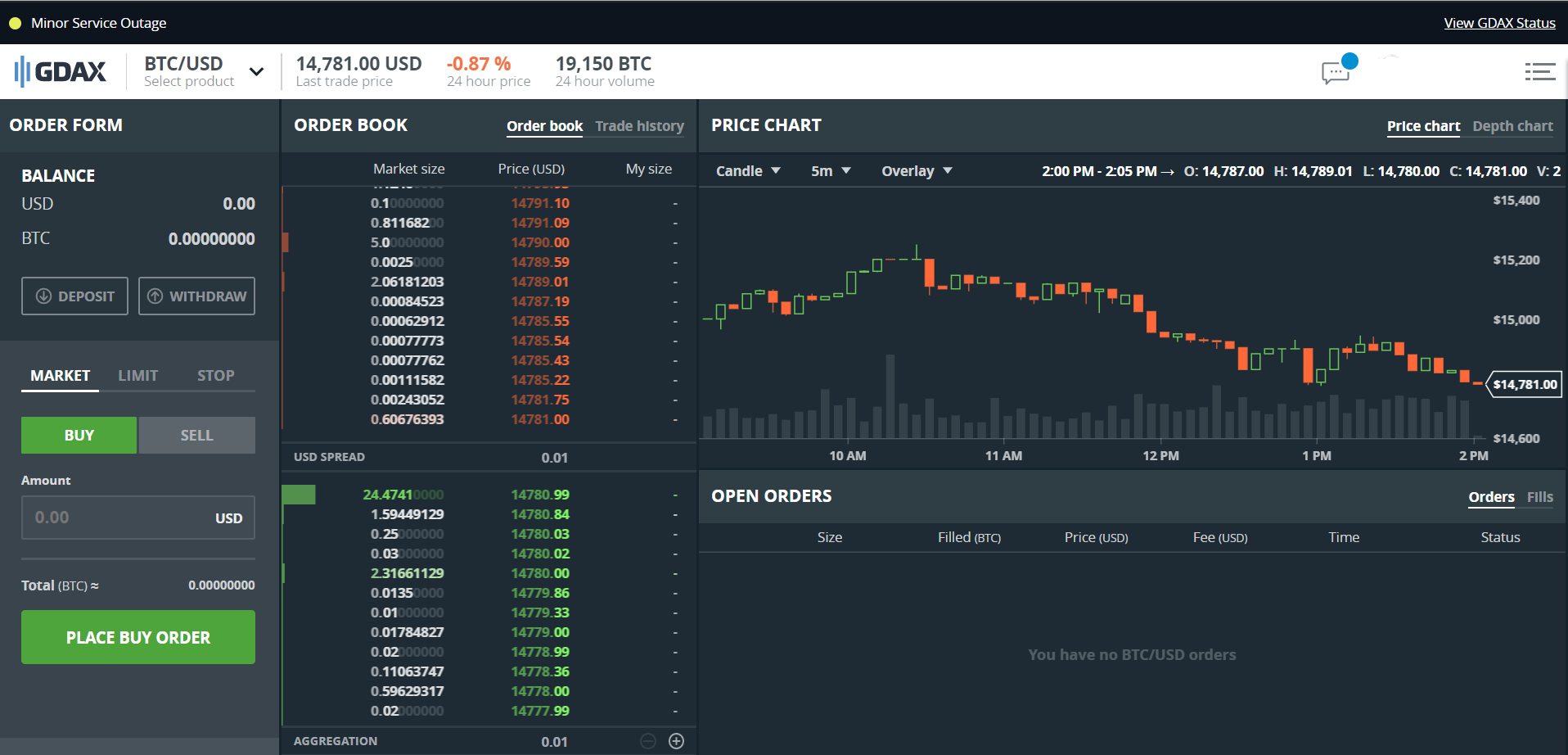Image resolution: width=1568 pixels, height=755 pixels.
Task: Click the Filled (BTC) column header
Action: tap(969, 537)
